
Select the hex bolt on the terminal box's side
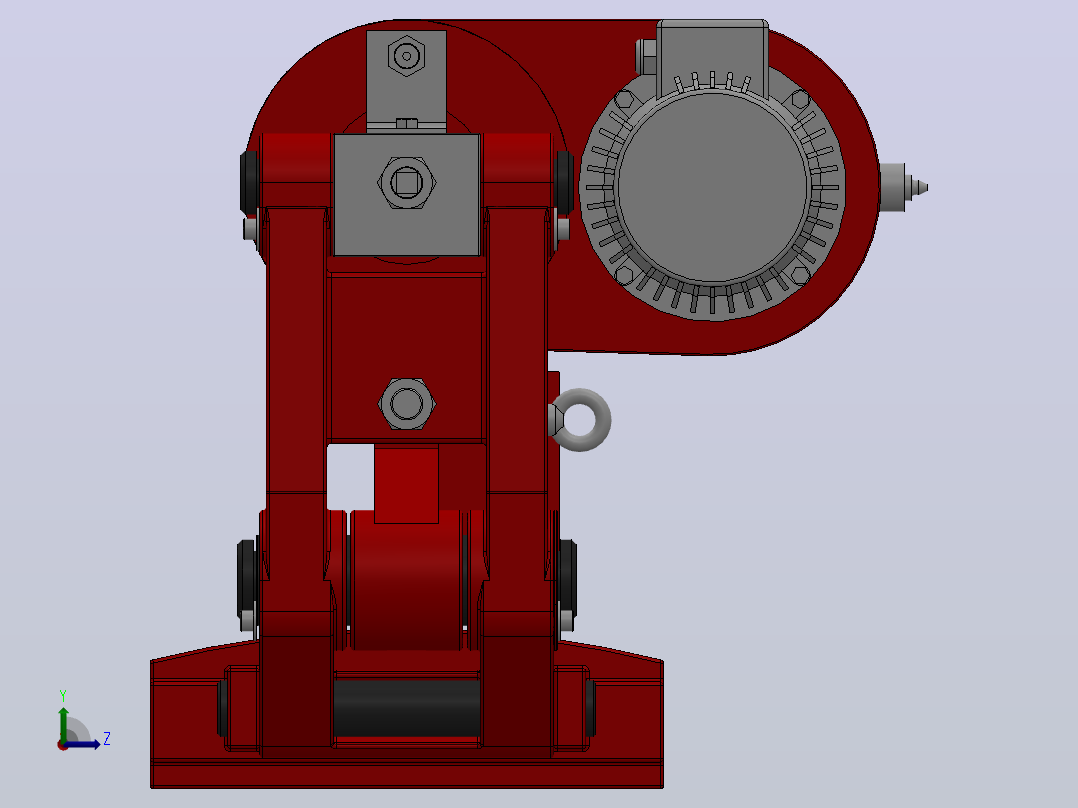pyautogui.click(x=646, y=56)
